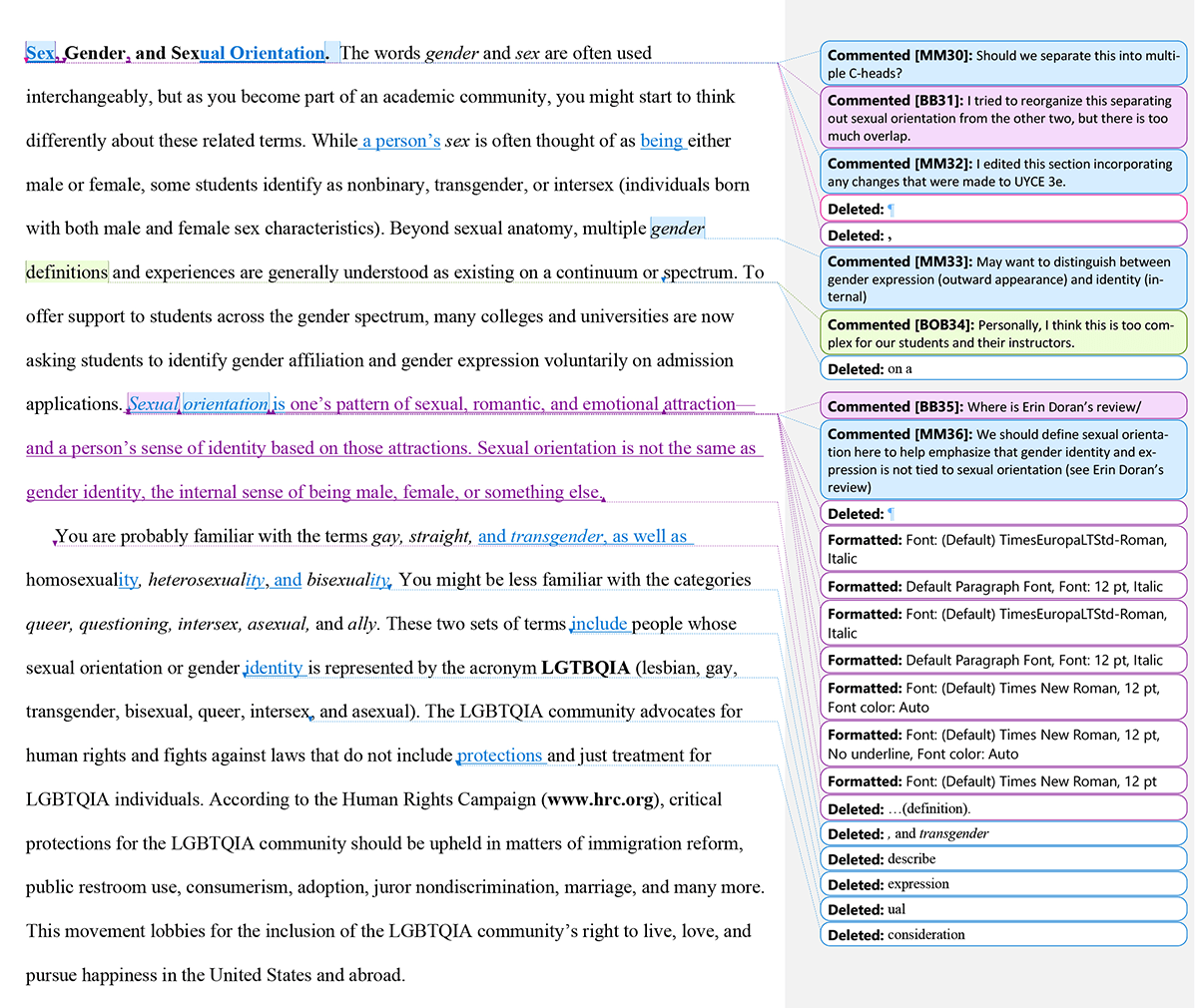Open comment BB35 asking about Erin Doran's review
This screenshot has width=1199, height=1008.
(x=1002, y=406)
